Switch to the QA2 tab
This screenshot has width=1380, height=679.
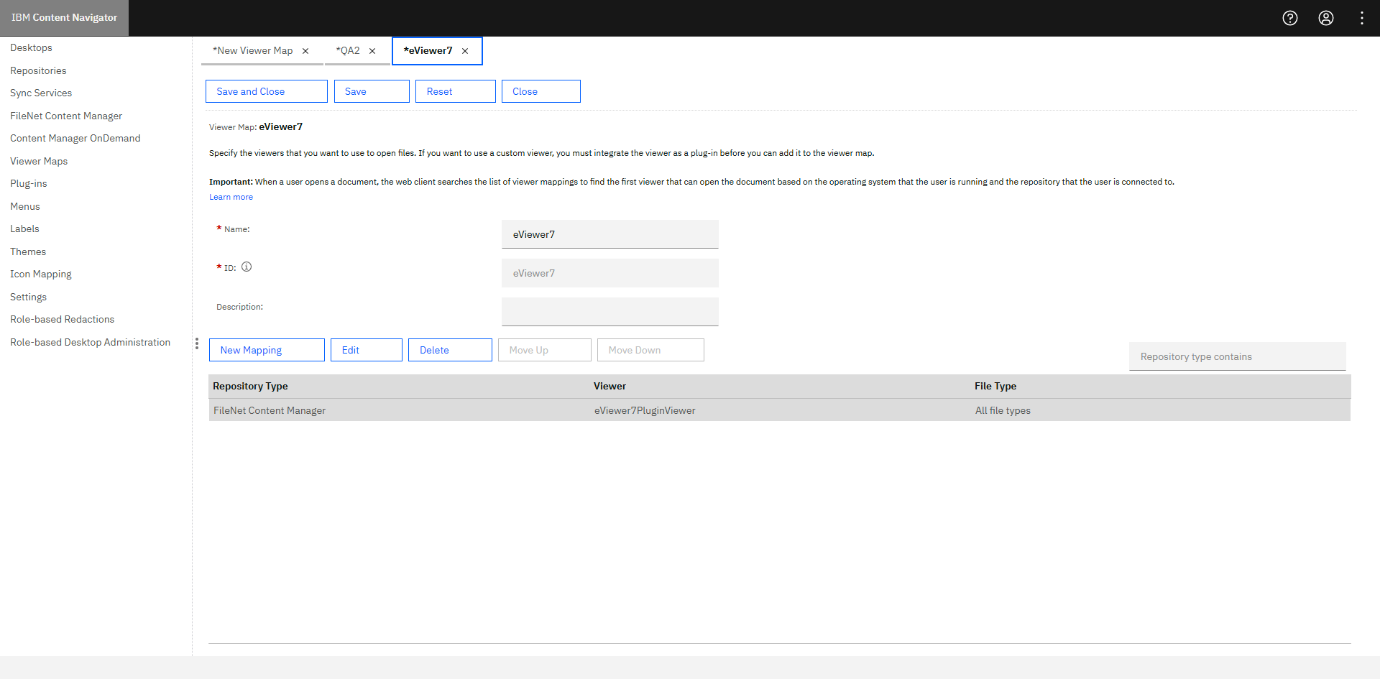point(347,51)
